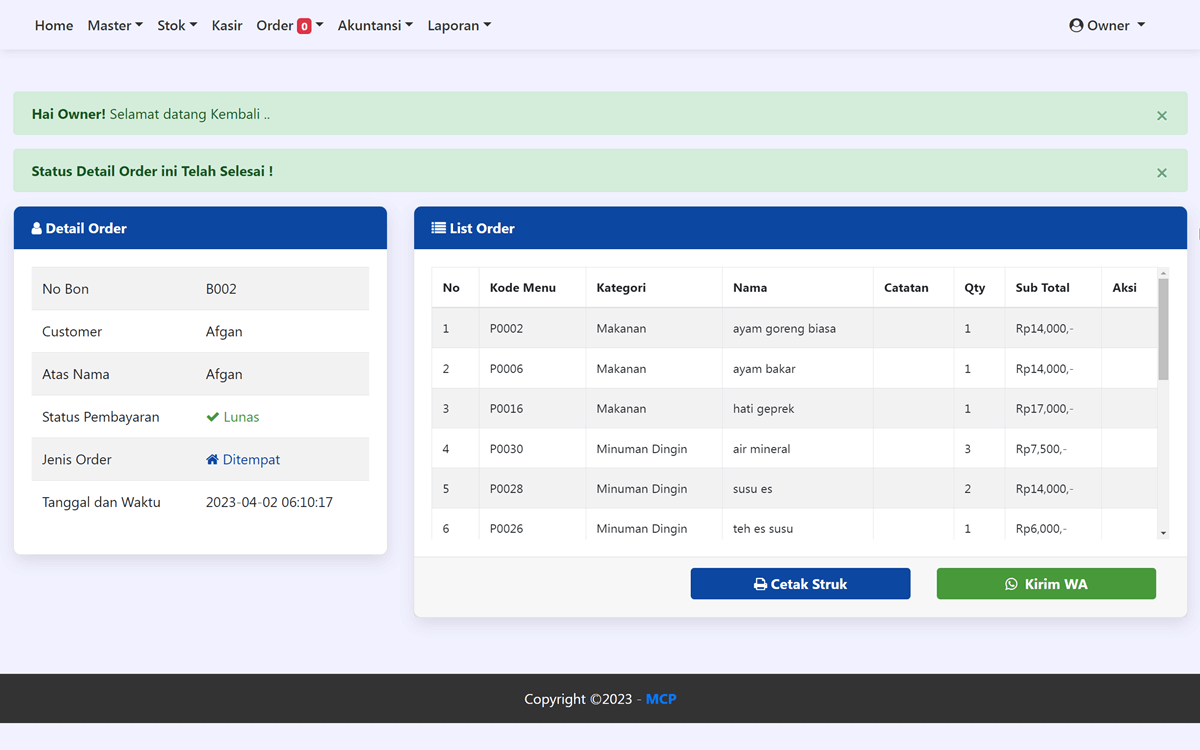Expand the Master dropdown menu
The height and width of the screenshot is (750, 1200).
click(x=115, y=26)
